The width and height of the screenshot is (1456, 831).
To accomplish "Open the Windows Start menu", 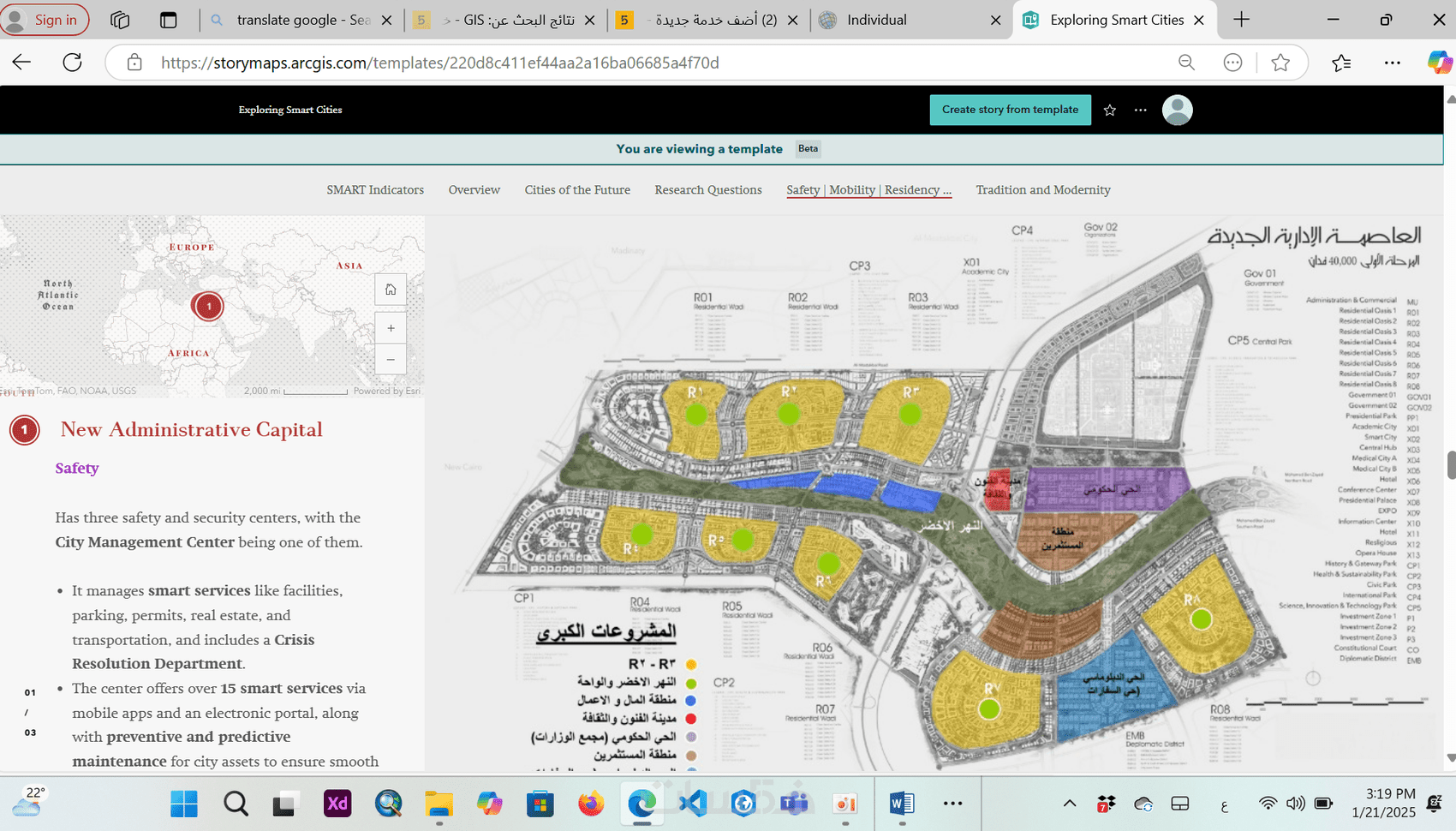I will 184,804.
